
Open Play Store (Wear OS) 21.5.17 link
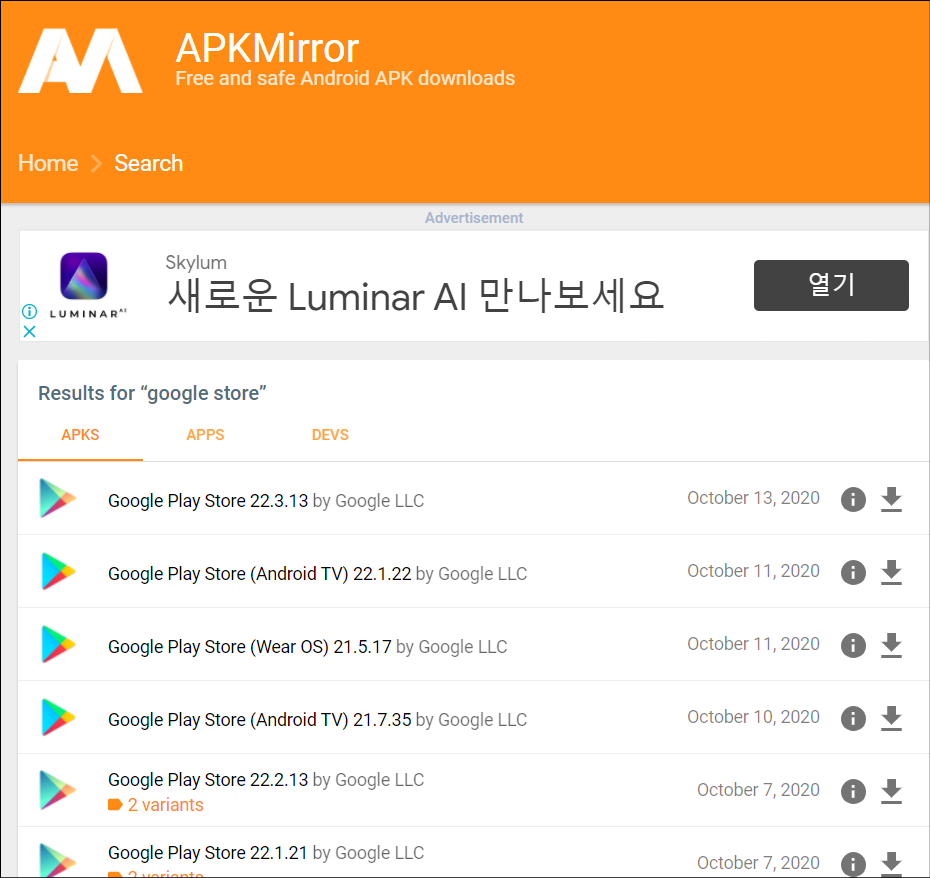(x=250, y=647)
